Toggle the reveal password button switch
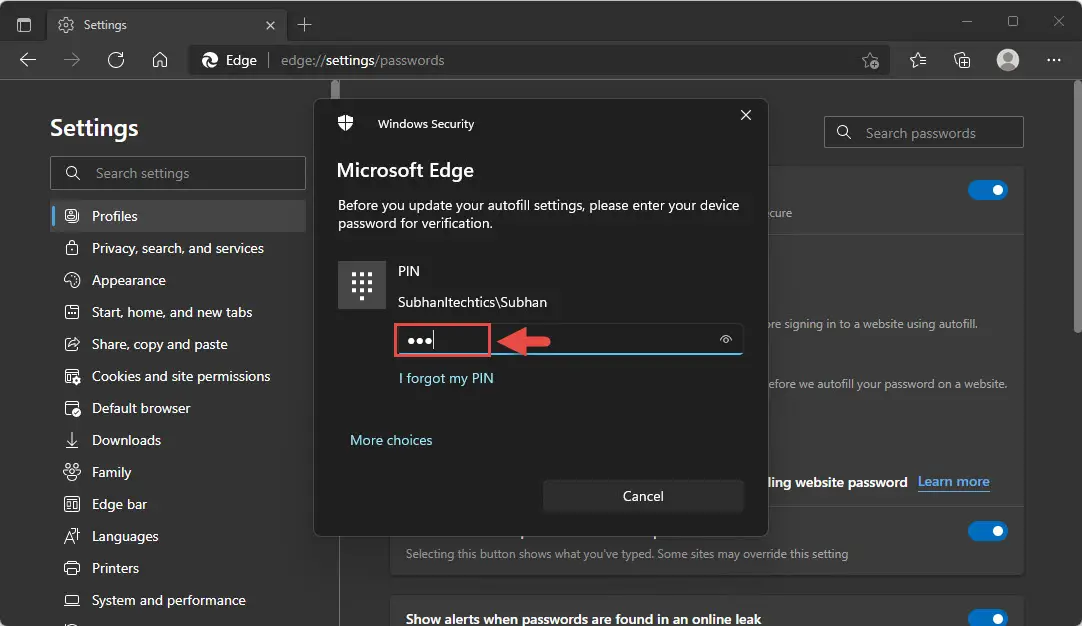The image size is (1082, 626). (987, 531)
